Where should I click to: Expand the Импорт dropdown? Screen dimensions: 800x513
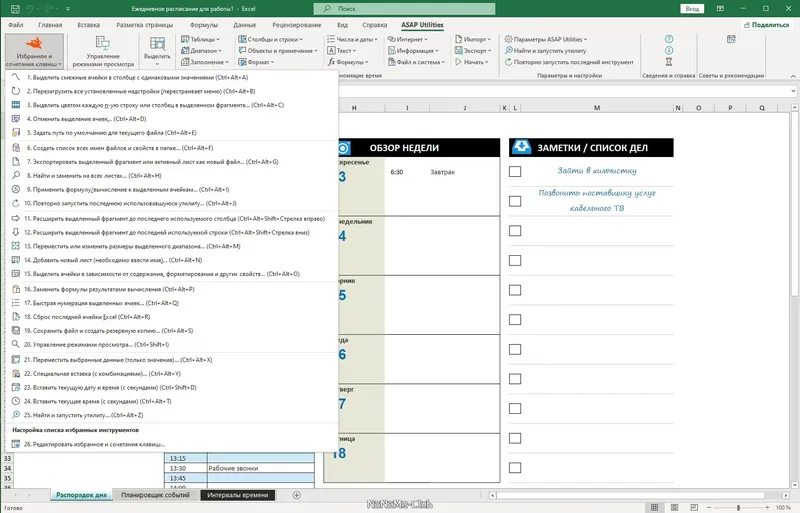click(x=472, y=39)
